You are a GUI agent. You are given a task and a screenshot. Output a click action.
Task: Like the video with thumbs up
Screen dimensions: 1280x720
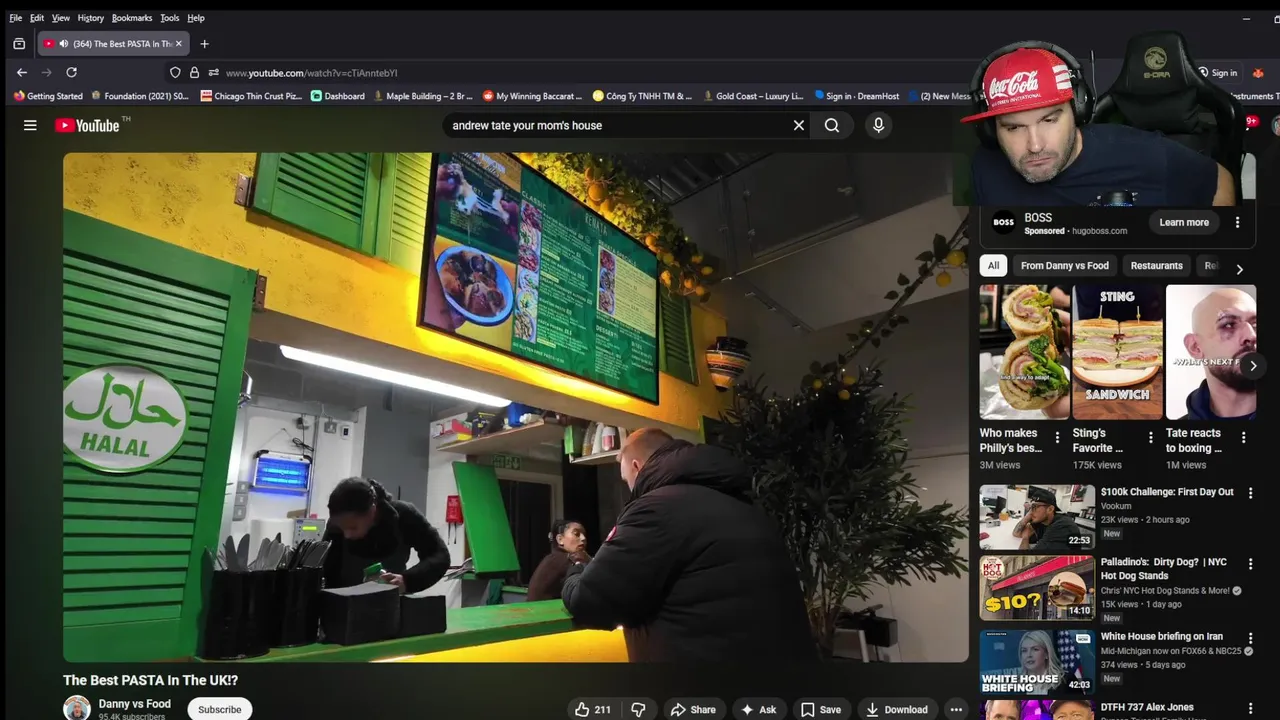pyautogui.click(x=592, y=709)
